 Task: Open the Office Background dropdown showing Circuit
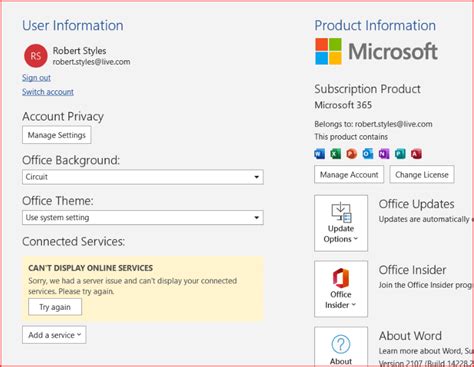(x=143, y=177)
